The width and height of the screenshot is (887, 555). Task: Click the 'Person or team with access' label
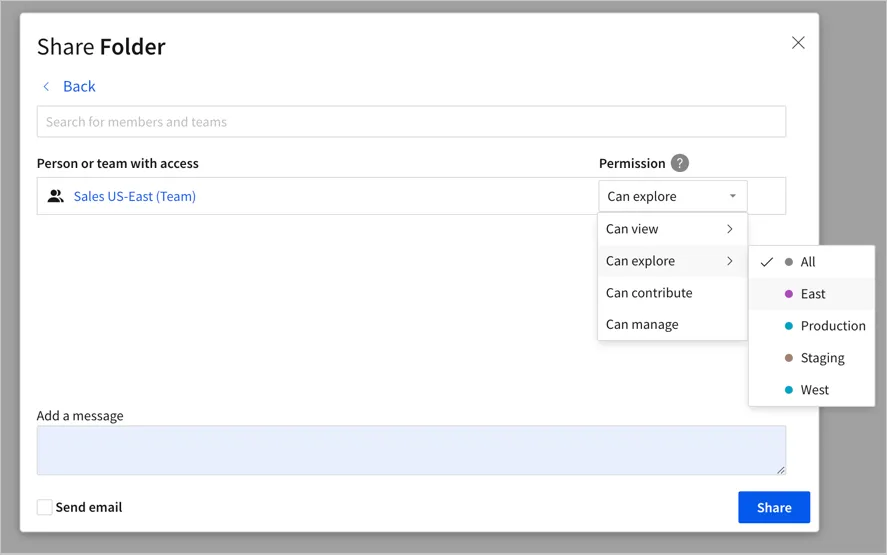tap(118, 164)
